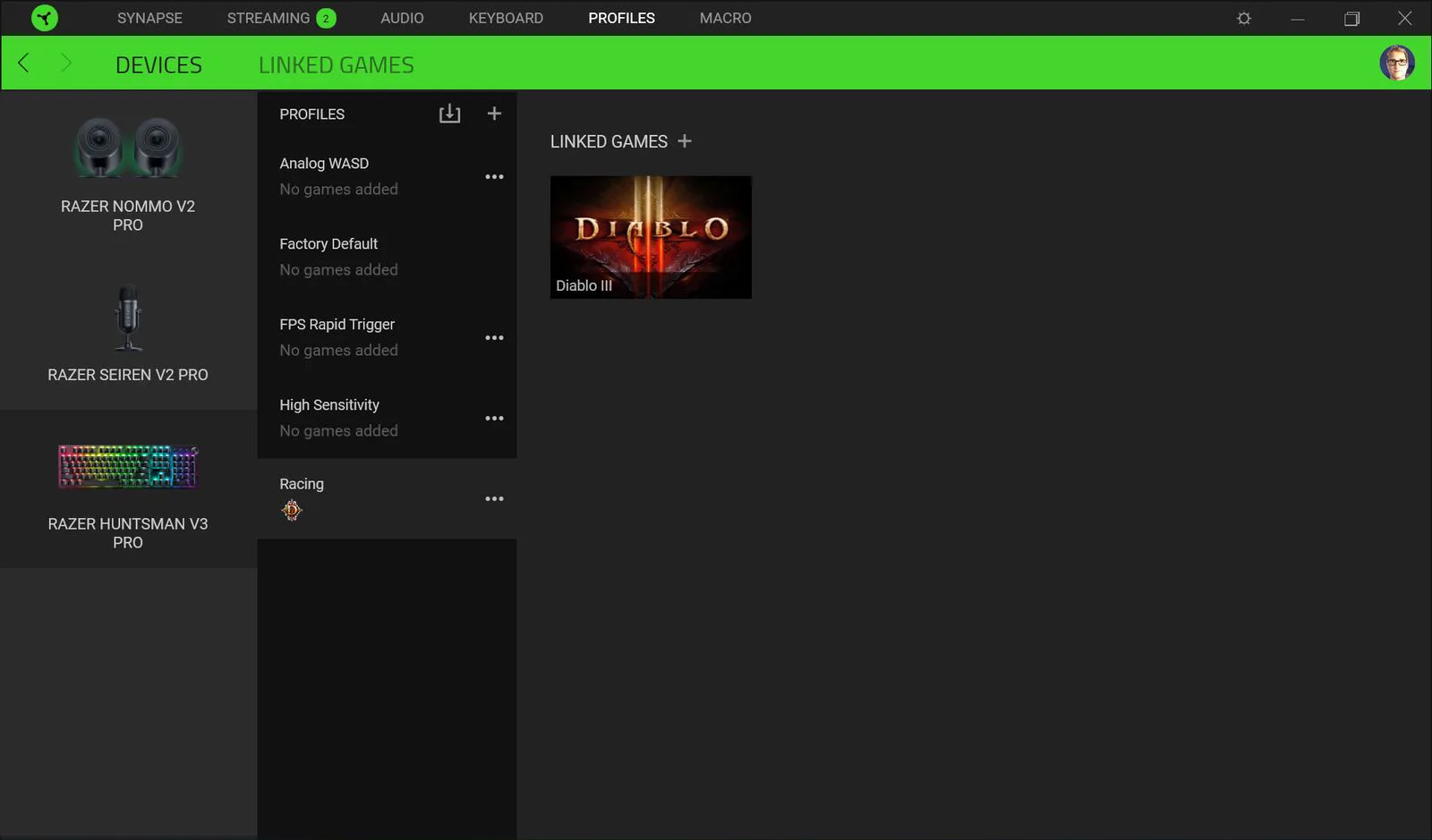1432x840 pixels.
Task: Maximize the Razer Synapse window
Action: click(1351, 18)
